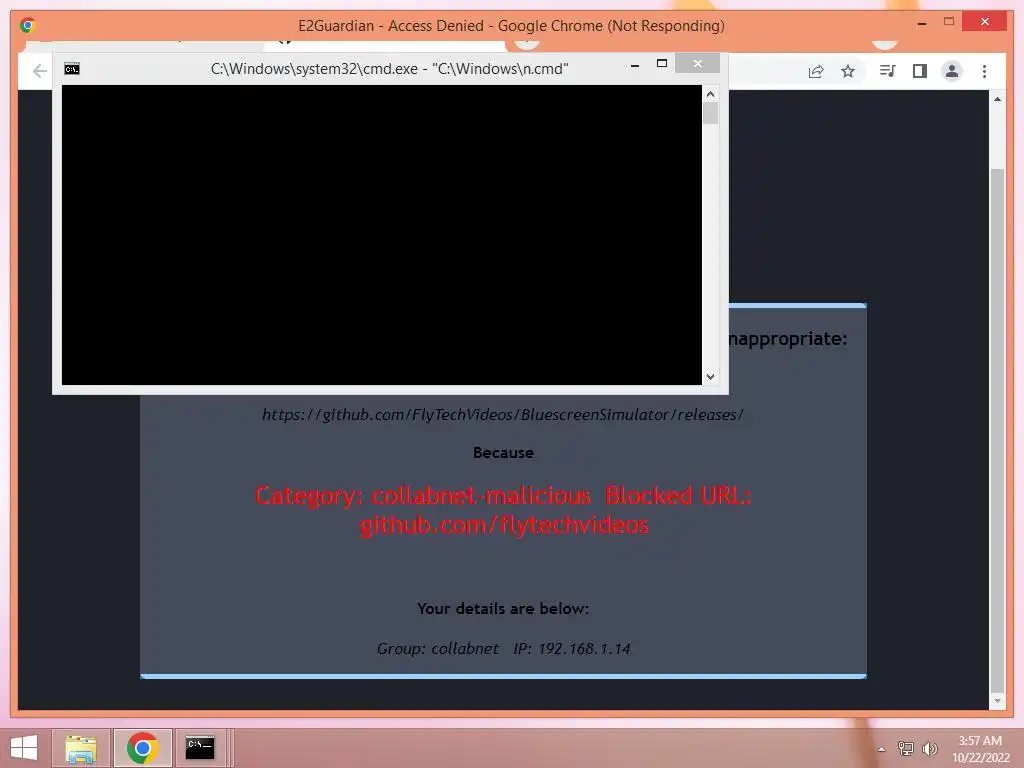The width and height of the screenshot is (1024, 768).
Task: Close the Google Chrome window
Action: click(985, 22)
